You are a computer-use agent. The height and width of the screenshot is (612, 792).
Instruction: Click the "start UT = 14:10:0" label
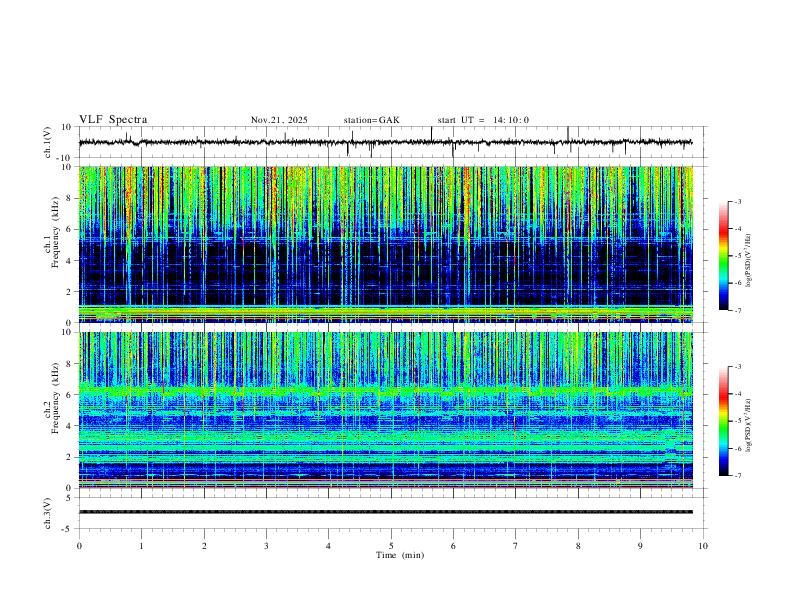pyautogui.click(x=483, y=120)
